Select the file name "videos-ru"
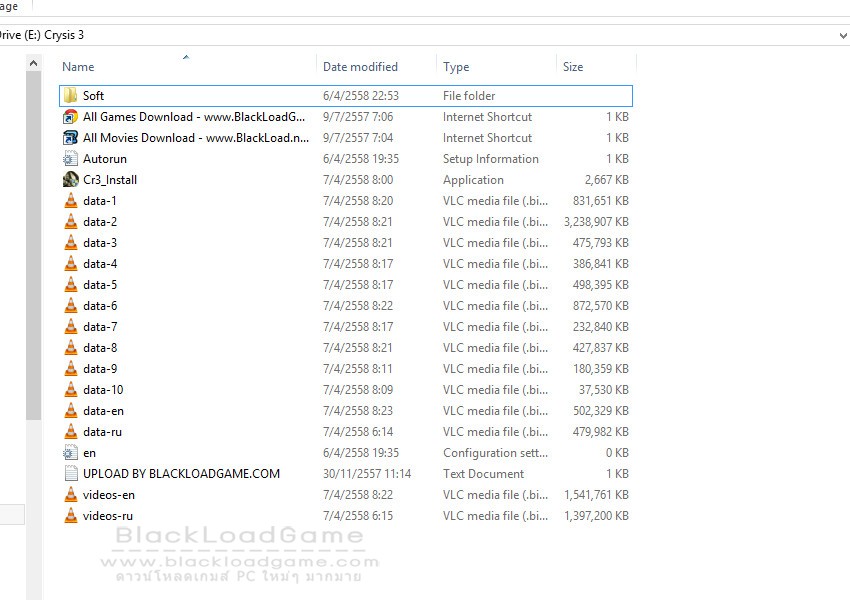850x600 pixels. [x=108, y=516]
